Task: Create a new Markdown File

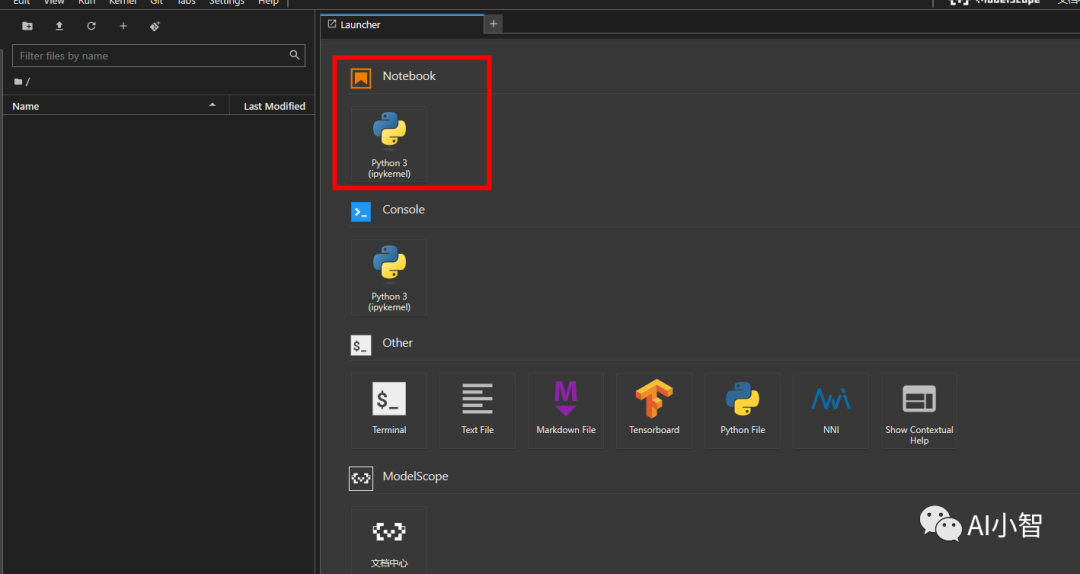Action: pos(565,410)
